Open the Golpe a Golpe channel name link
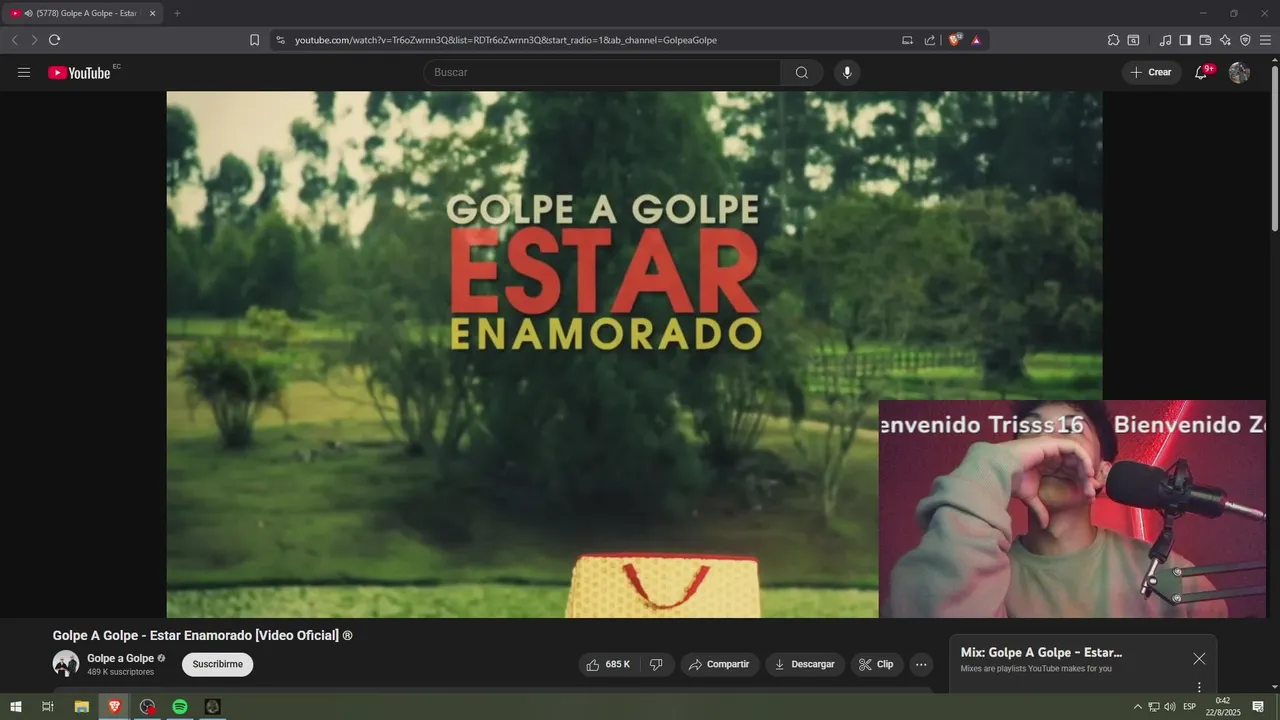Viewport: 1280px width, 720px height. tap(120, 658)
